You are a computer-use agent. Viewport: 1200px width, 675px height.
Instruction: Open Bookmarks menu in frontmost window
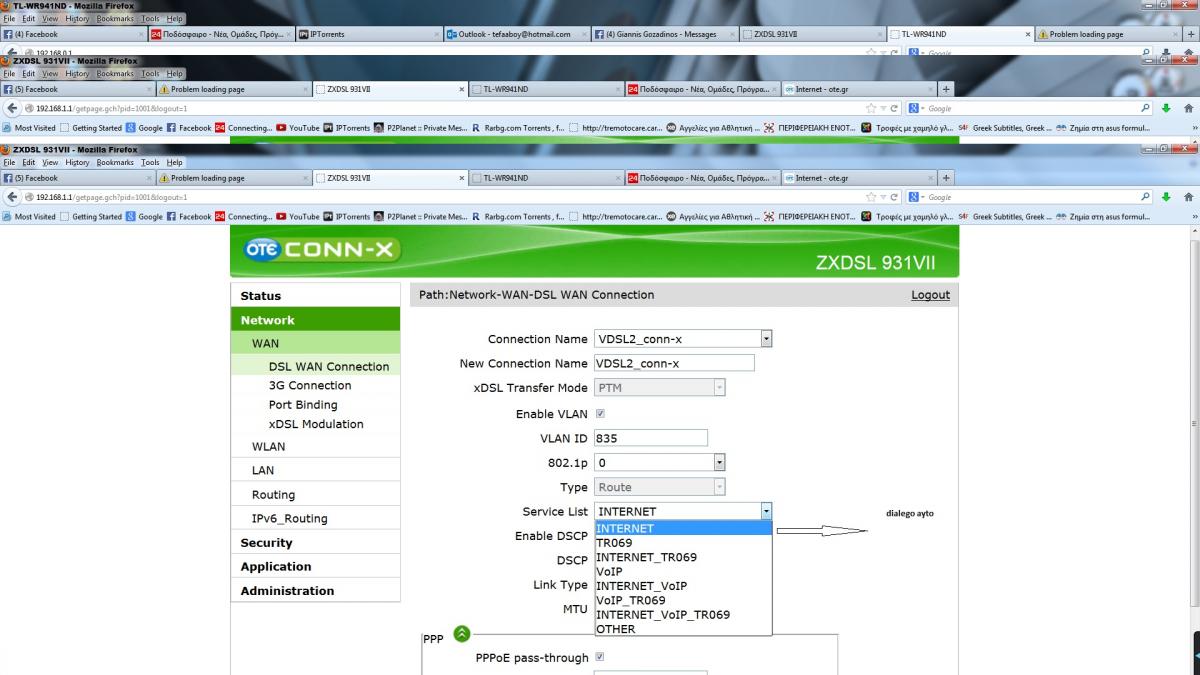click(x=116, y=162)
